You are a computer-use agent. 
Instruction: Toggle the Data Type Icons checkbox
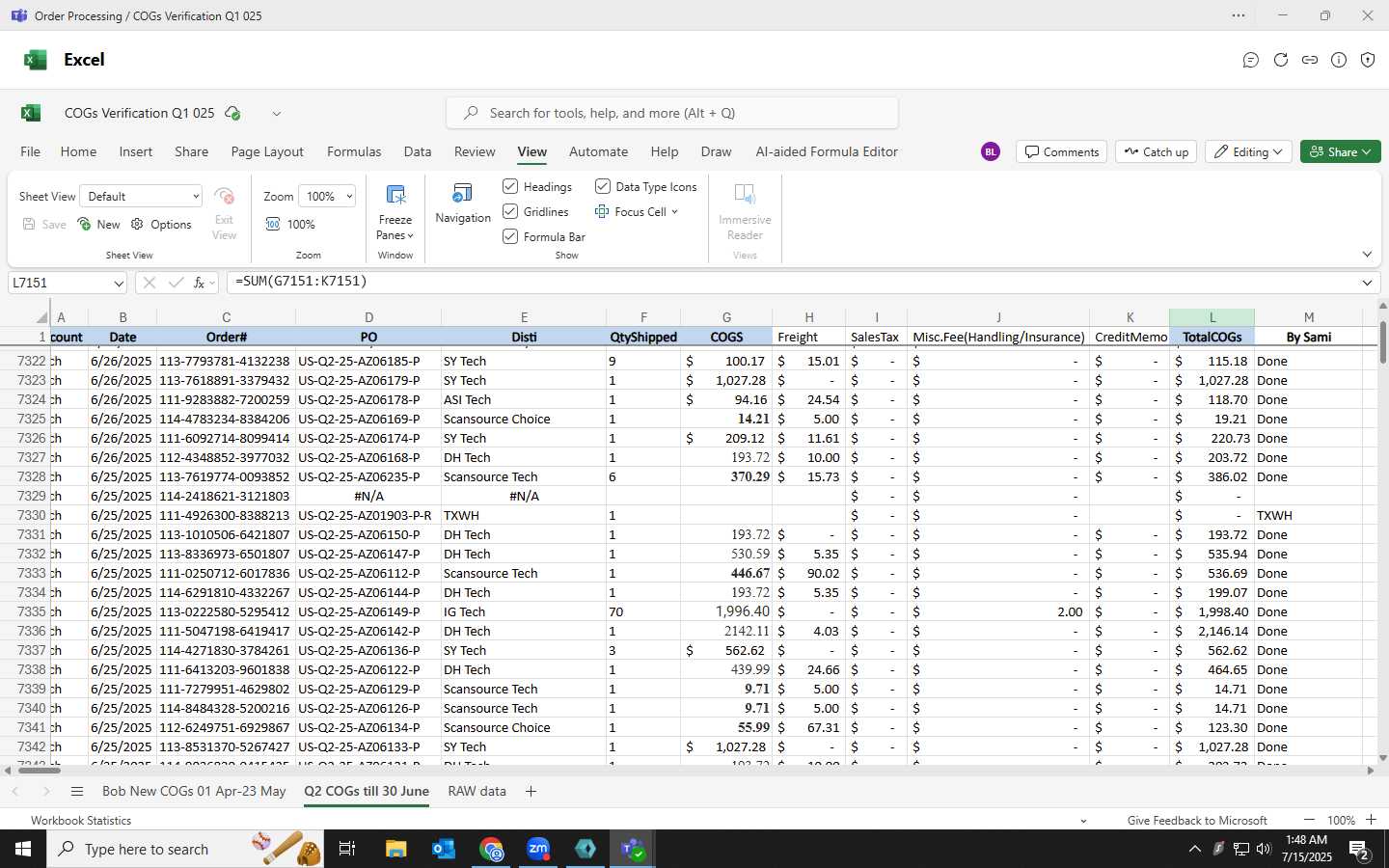[x=603, y=186]
